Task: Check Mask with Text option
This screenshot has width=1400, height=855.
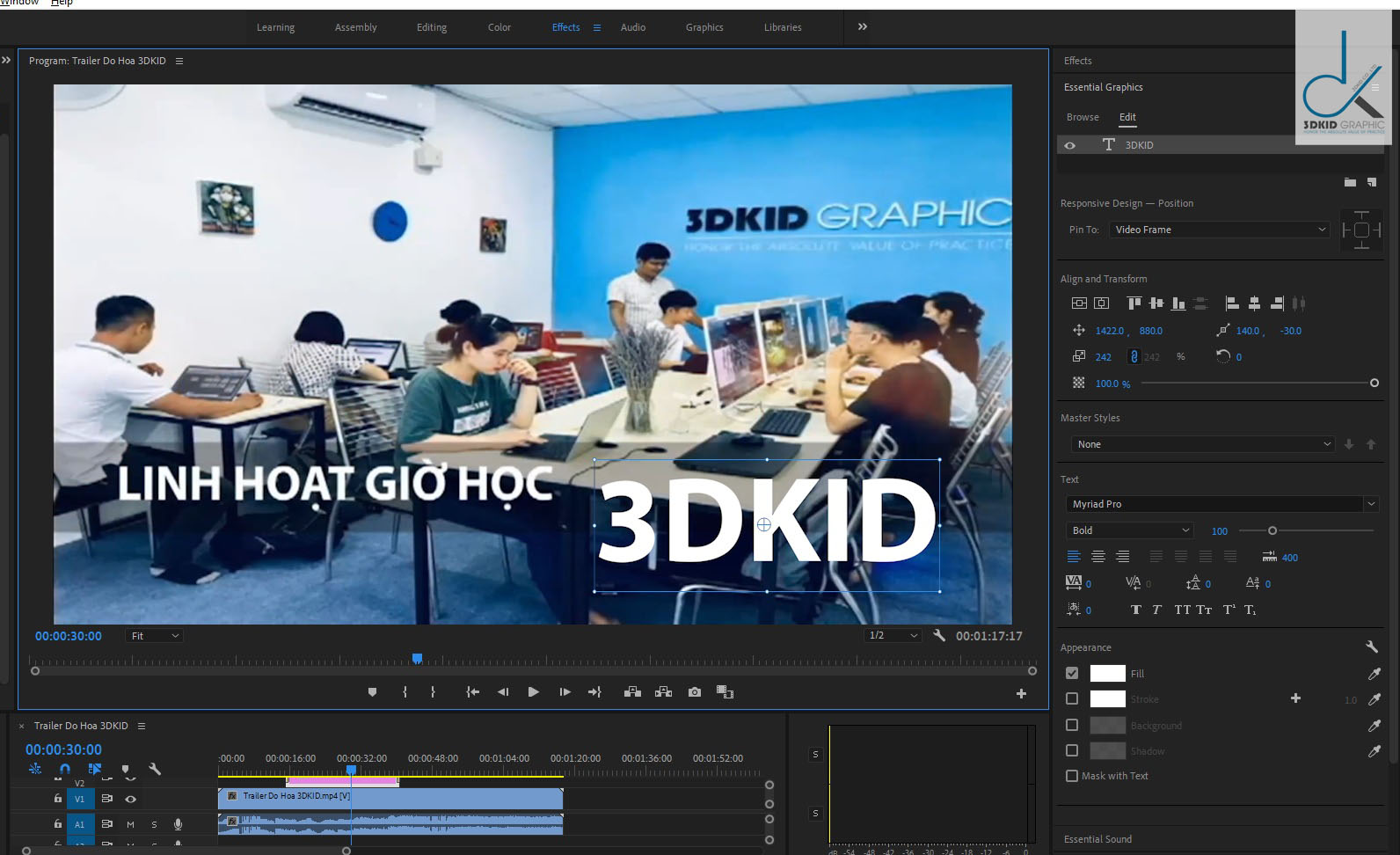Action: 1072,776
